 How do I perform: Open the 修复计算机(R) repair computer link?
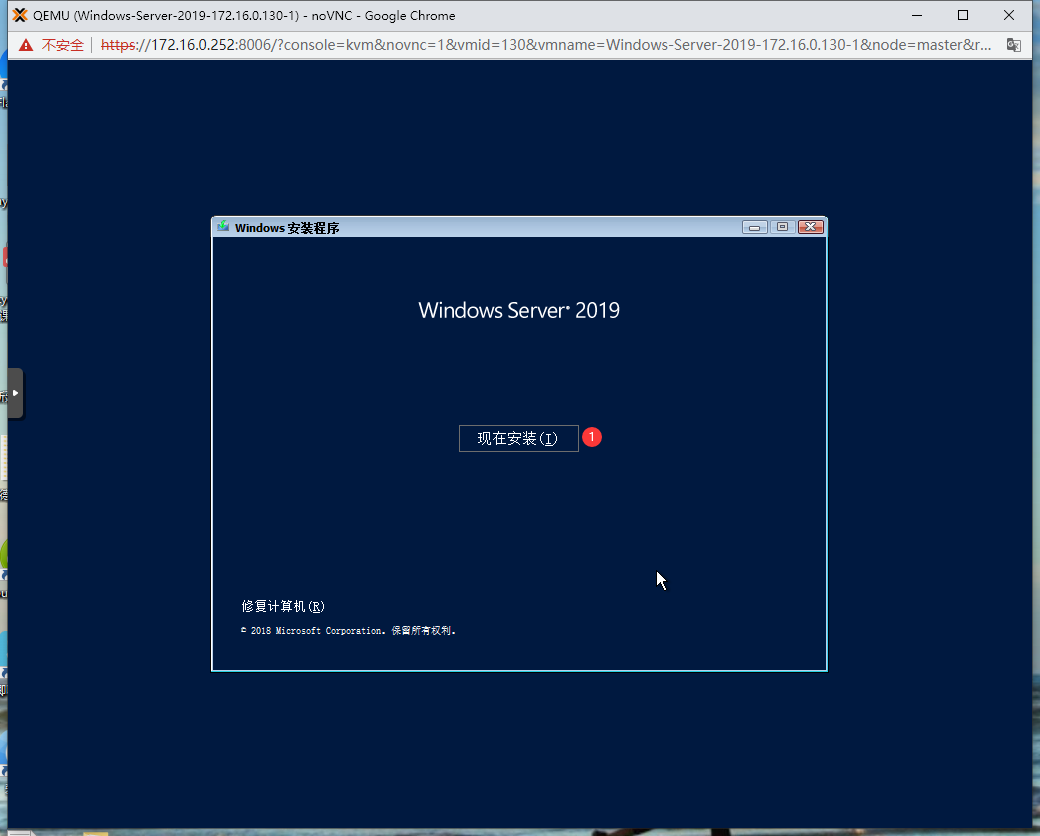pos(283,606)
